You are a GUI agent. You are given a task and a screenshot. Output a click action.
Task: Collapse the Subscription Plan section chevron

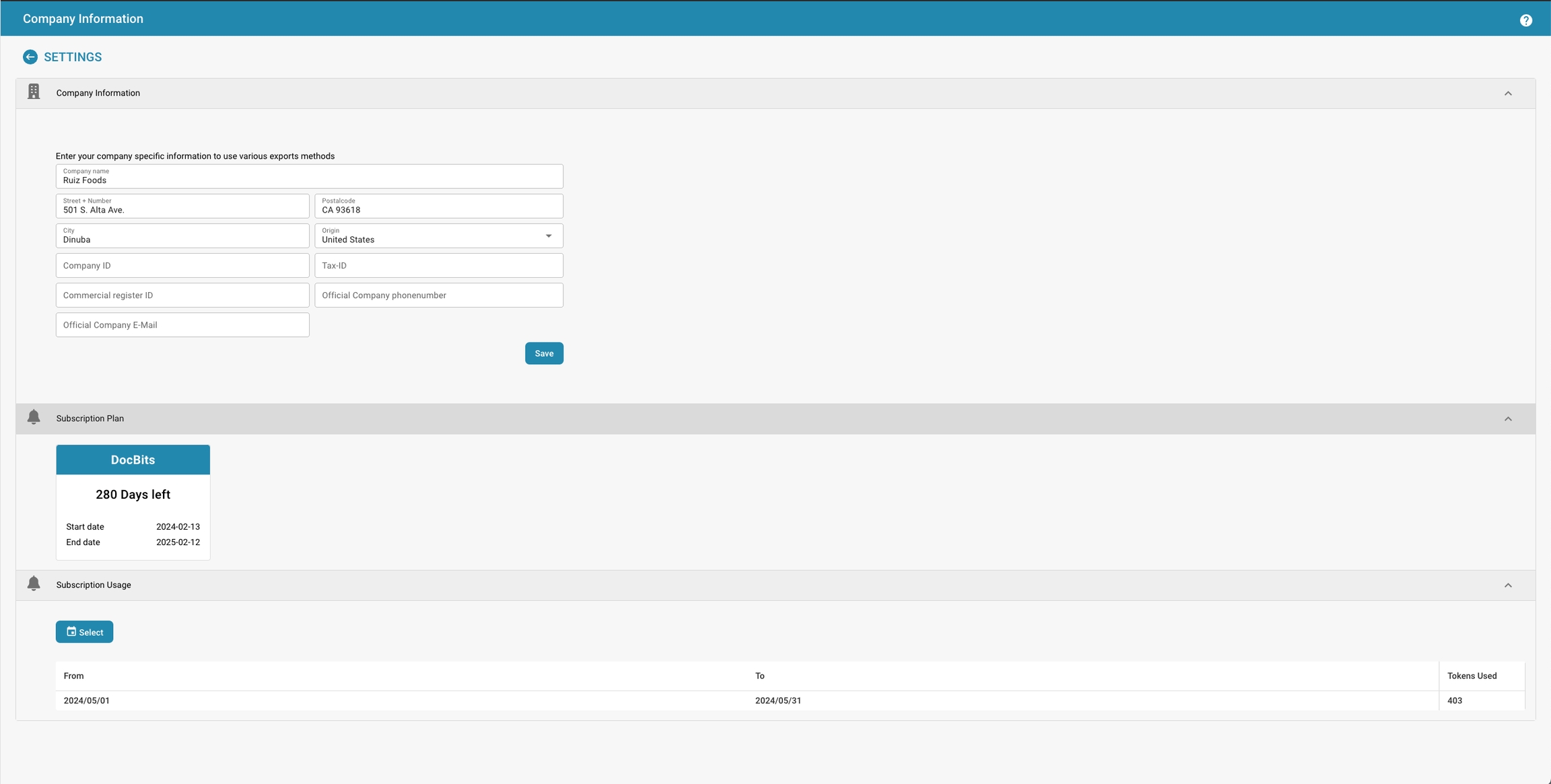[x=1508, y=419]
